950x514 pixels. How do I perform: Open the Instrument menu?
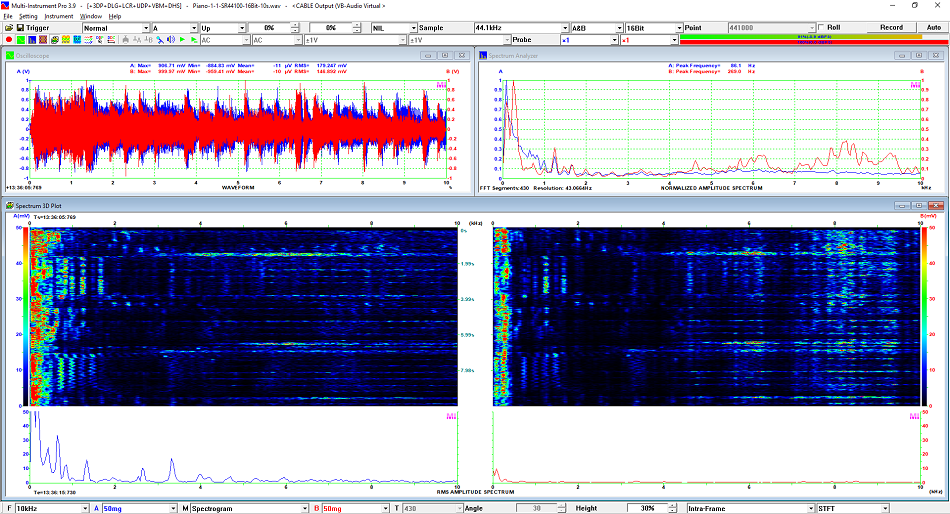(x=58, y=16)
